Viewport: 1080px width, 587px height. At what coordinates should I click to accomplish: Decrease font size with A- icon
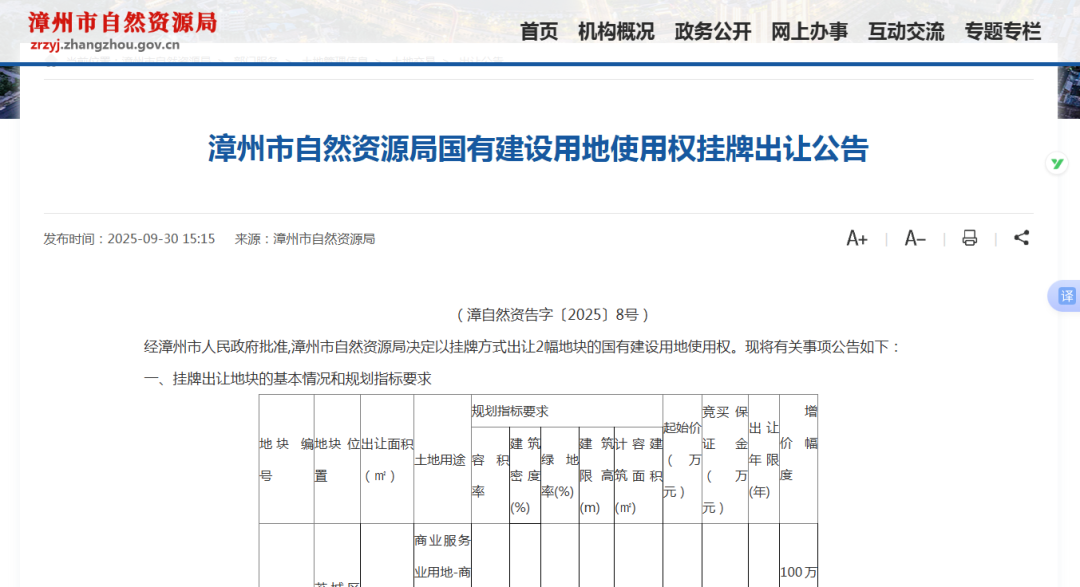coord(915,238)
